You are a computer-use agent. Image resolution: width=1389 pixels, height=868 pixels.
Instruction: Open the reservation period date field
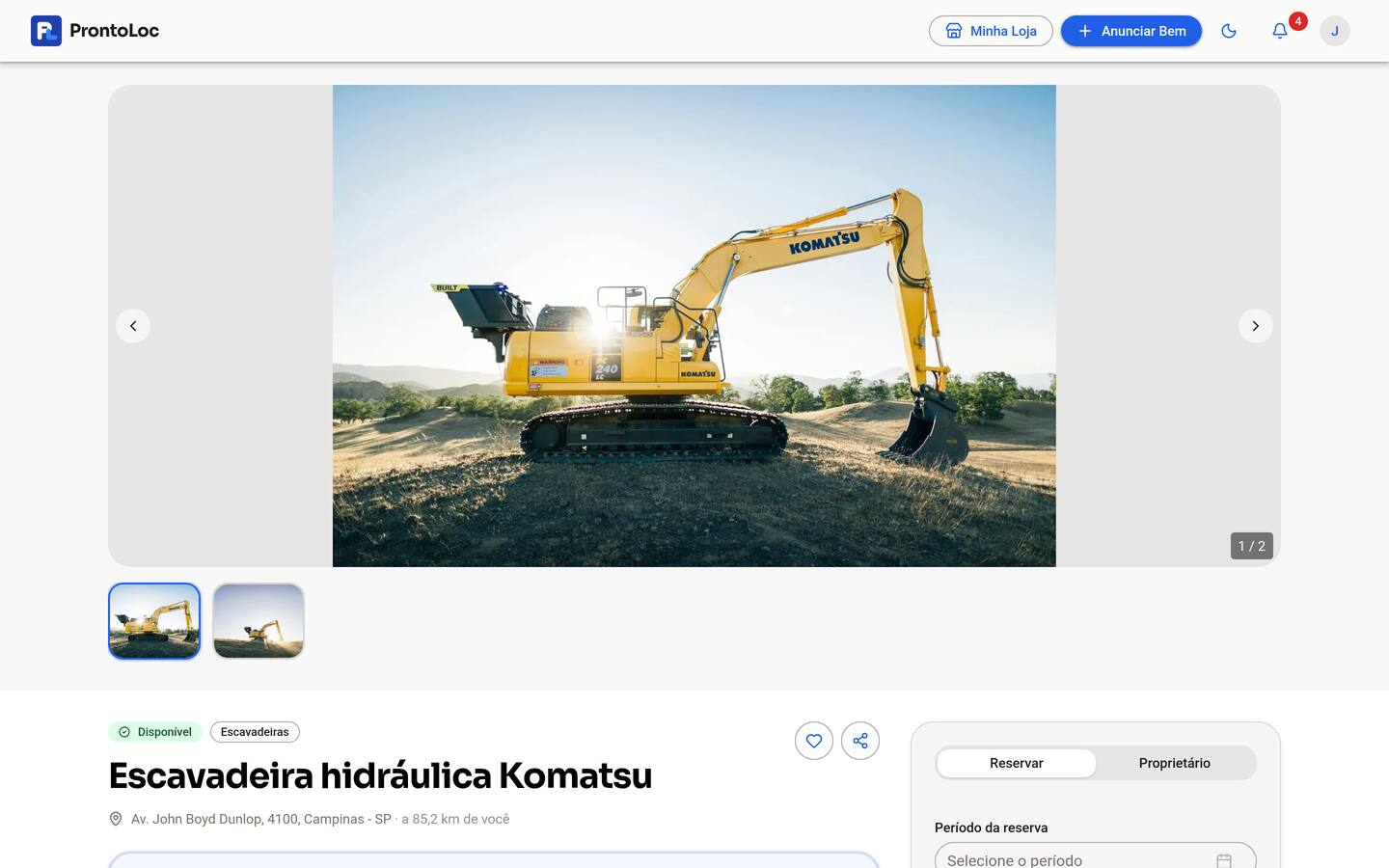(x=1096, y=856)
